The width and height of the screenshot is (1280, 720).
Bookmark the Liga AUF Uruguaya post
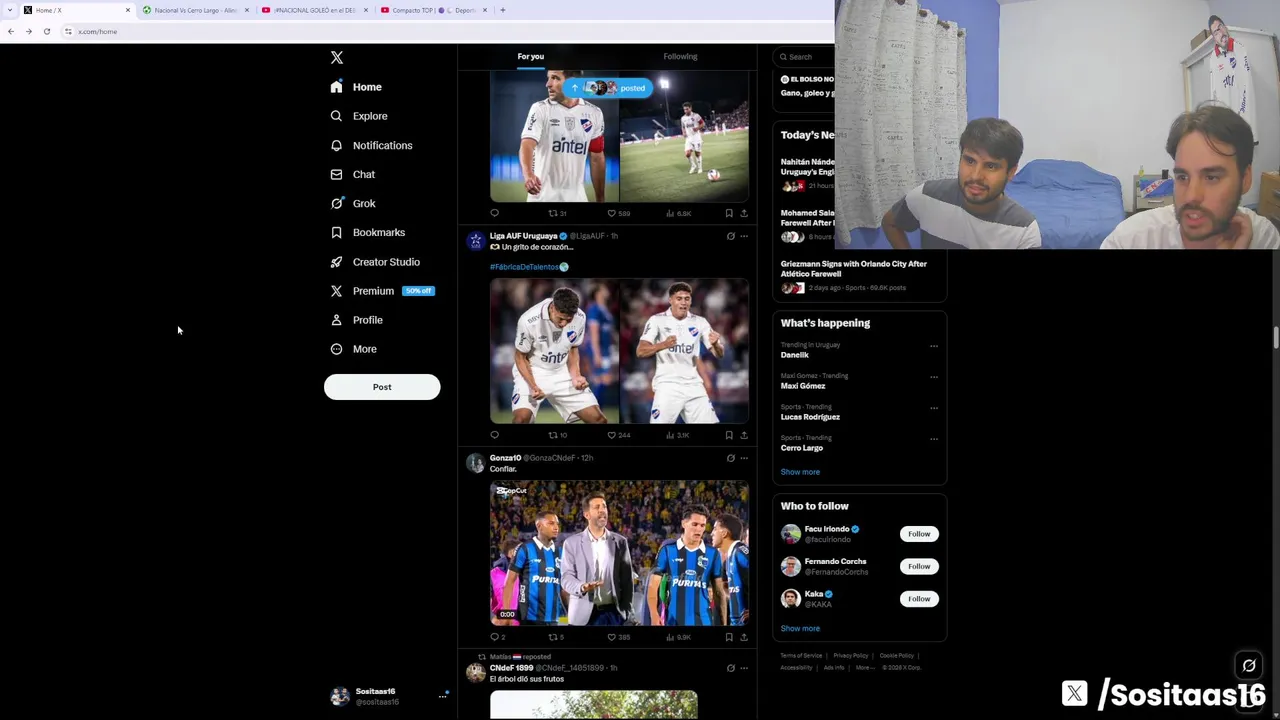click(x=729, y=435)
